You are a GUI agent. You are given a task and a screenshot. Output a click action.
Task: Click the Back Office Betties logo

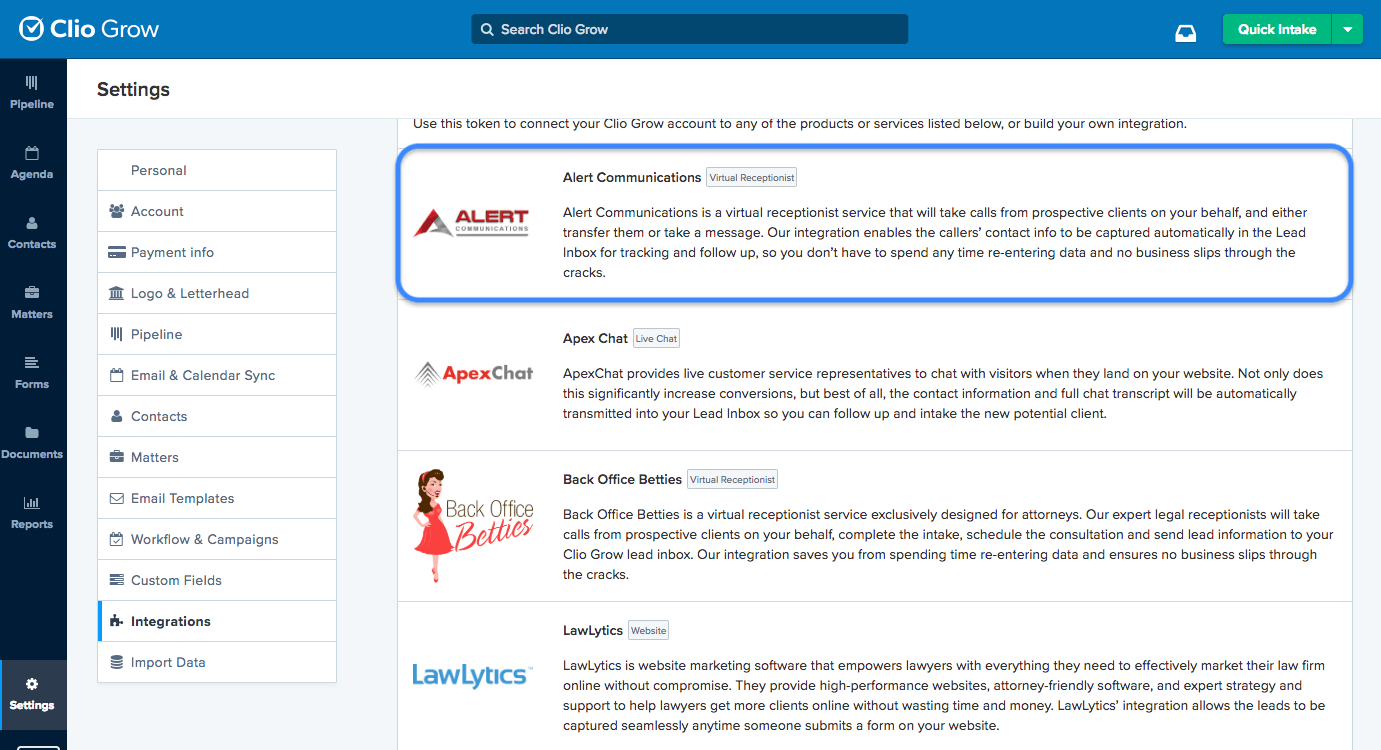pos(473,525)
